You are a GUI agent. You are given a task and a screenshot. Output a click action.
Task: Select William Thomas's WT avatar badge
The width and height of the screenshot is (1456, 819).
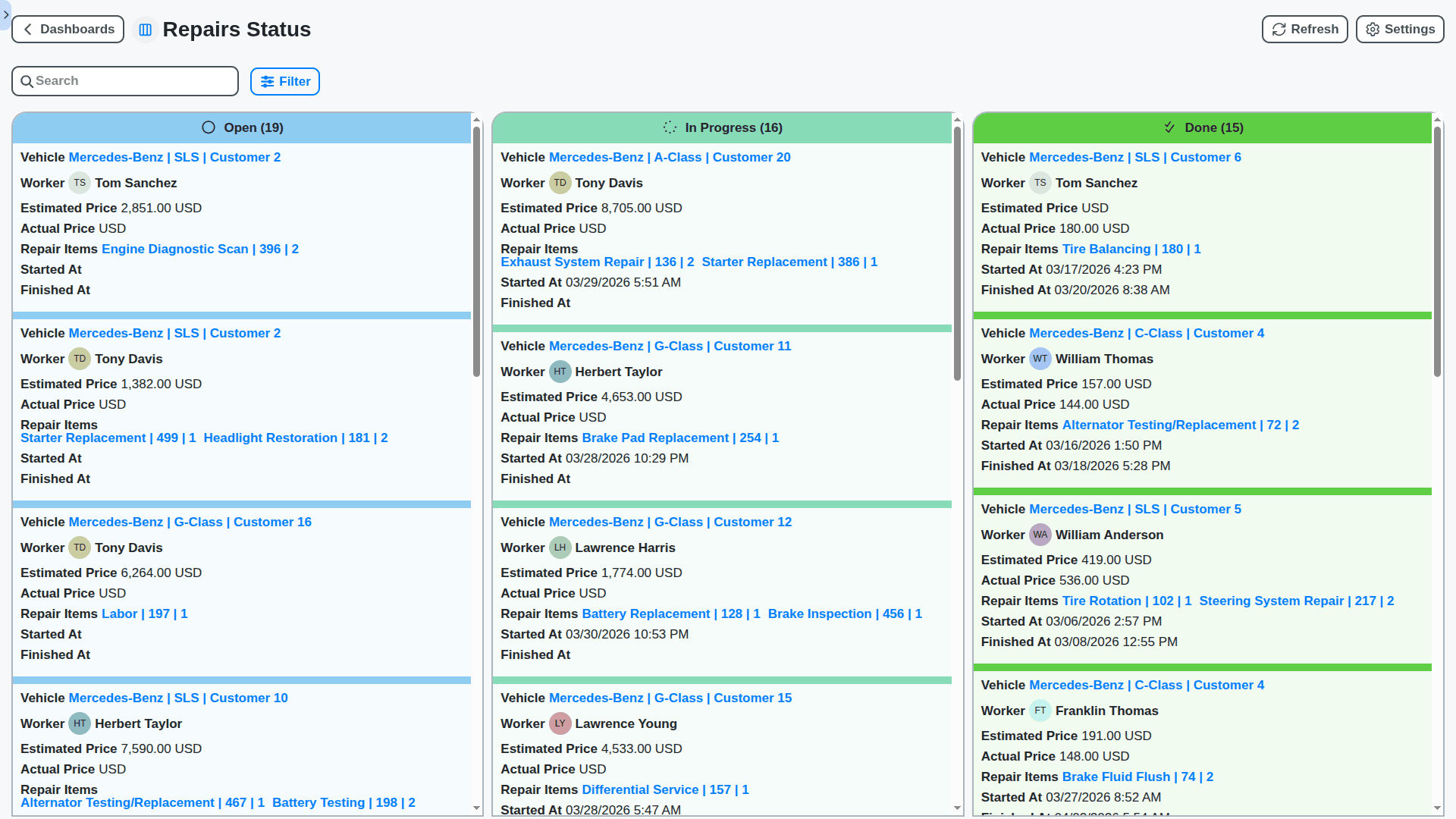point(1040,359)
